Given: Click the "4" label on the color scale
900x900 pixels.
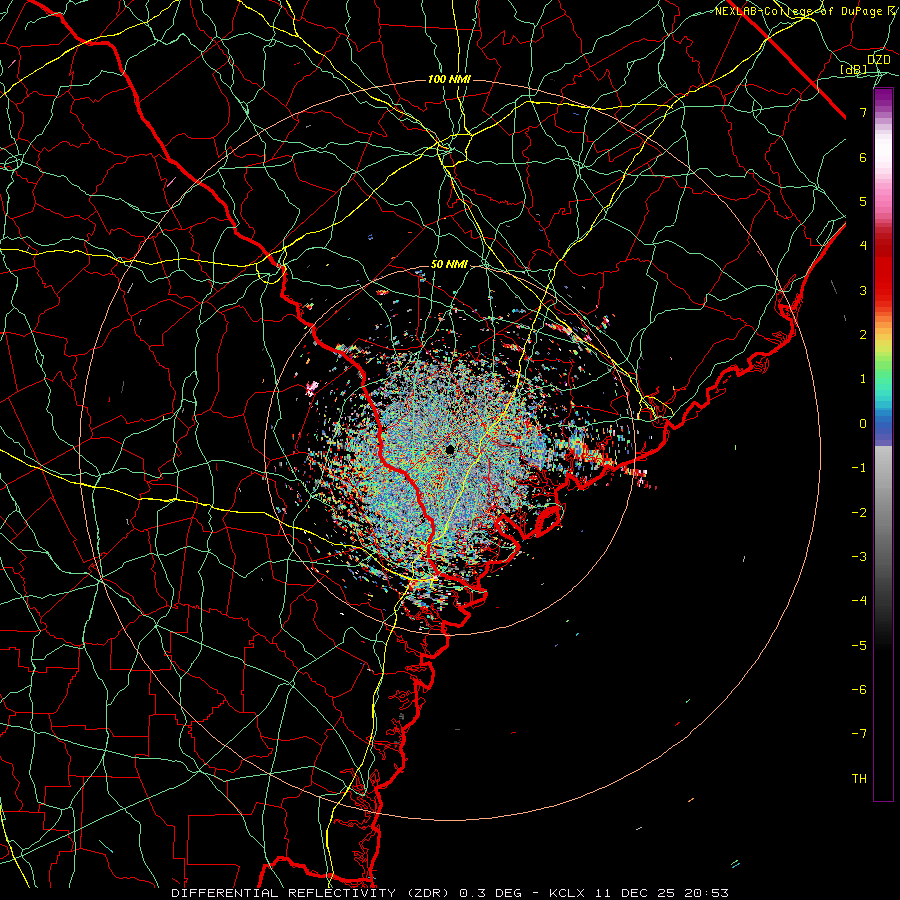Looking at the screenshot, I should (863, 246).
